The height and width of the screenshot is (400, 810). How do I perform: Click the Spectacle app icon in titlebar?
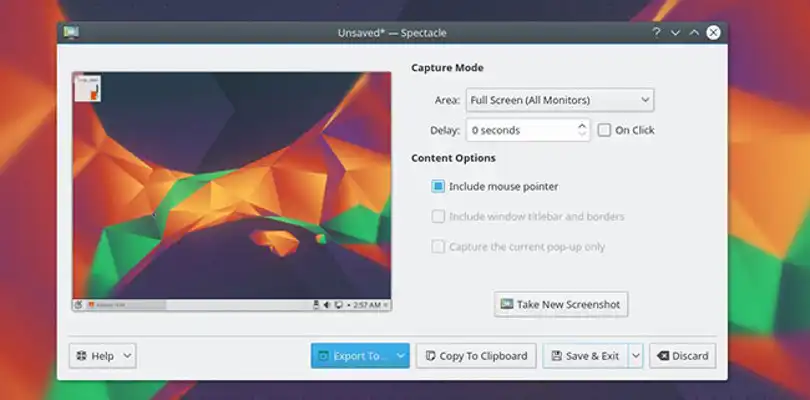coord(71,33)
